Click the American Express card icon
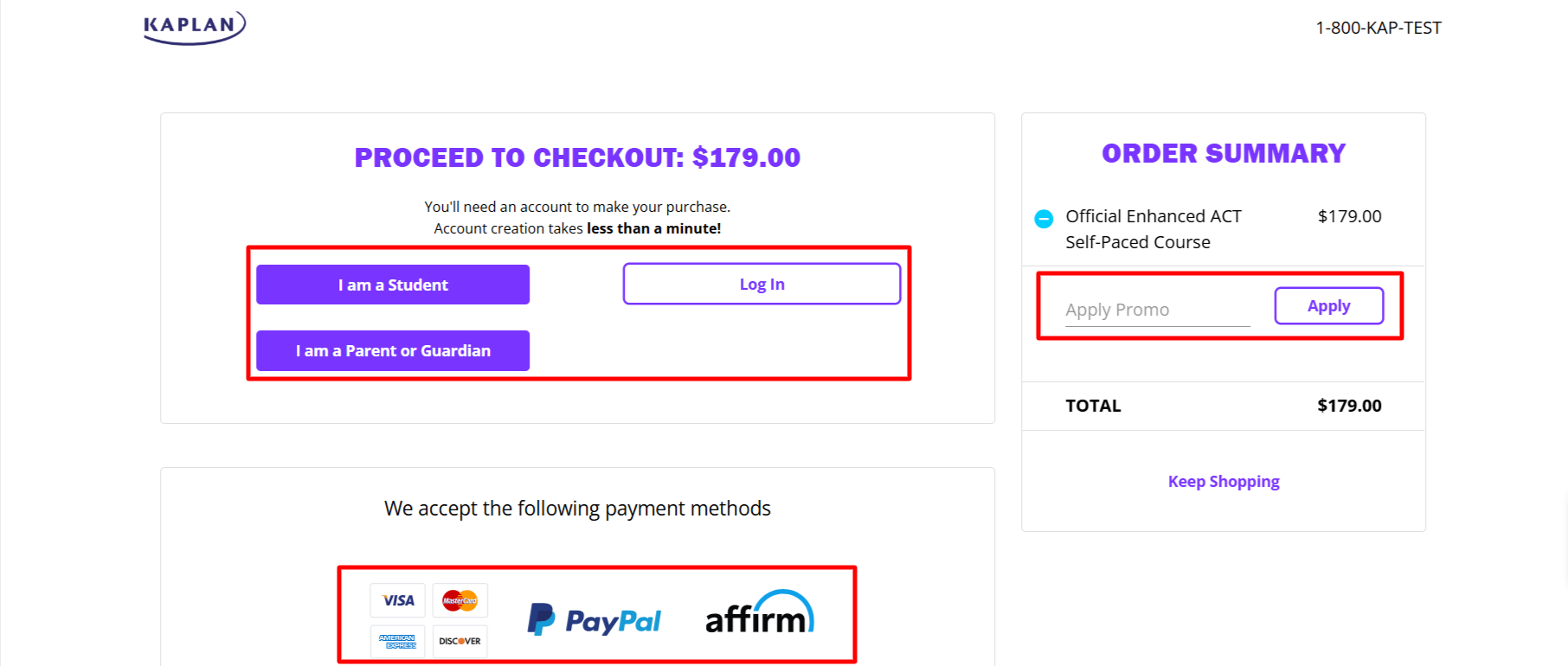This screenshot has width=1568, height=666. click(398, 641)
